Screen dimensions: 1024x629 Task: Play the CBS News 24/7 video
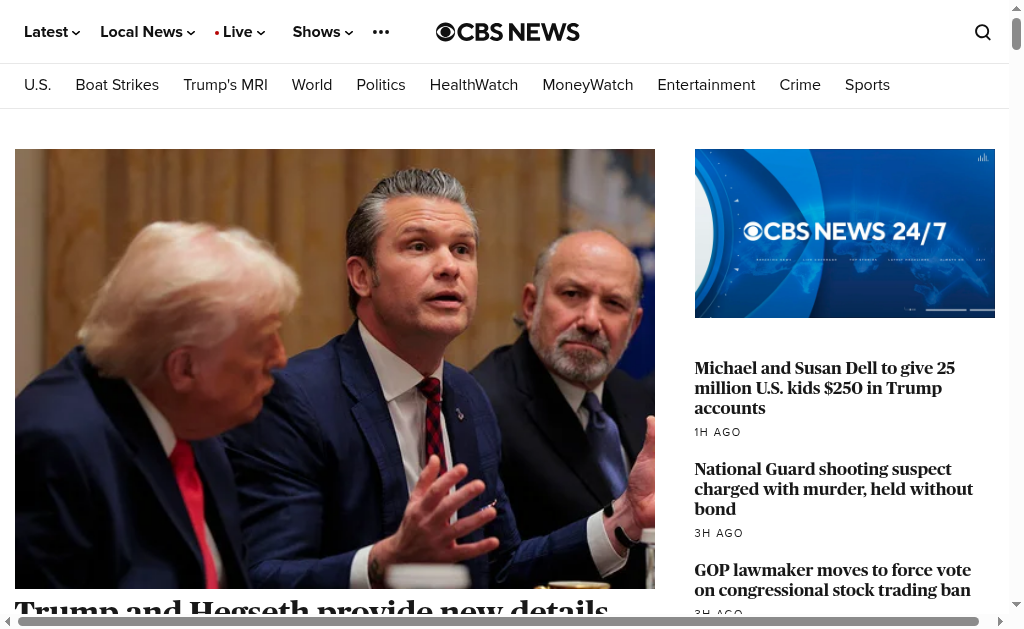tap(844, 233)
